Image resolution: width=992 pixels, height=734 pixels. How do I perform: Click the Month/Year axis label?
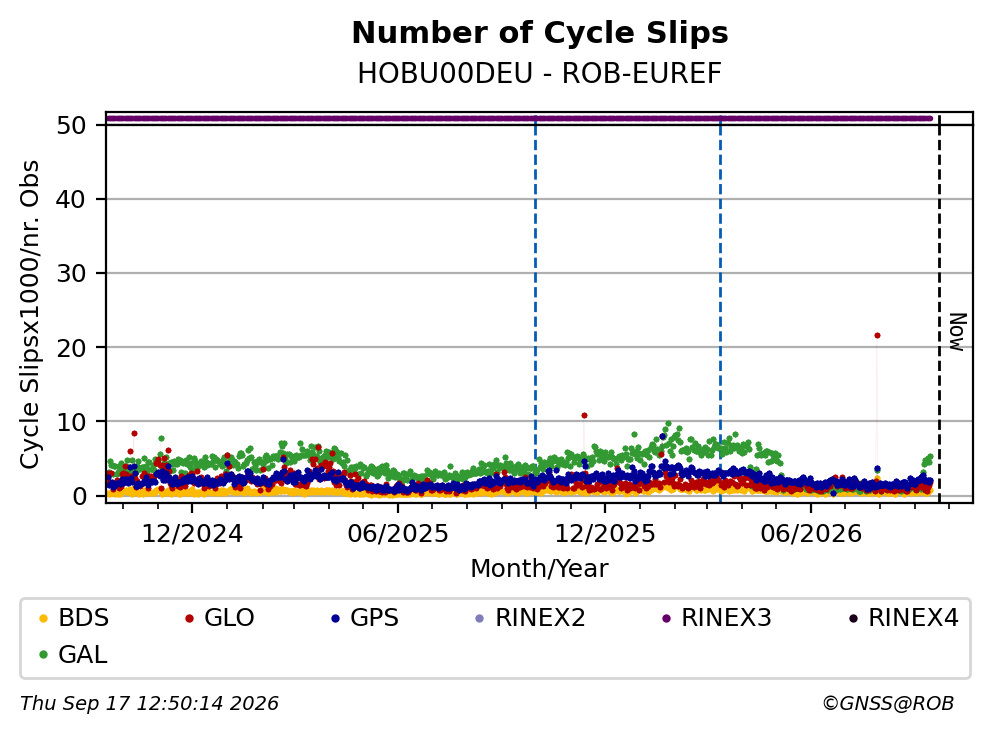tap(539, 569)
